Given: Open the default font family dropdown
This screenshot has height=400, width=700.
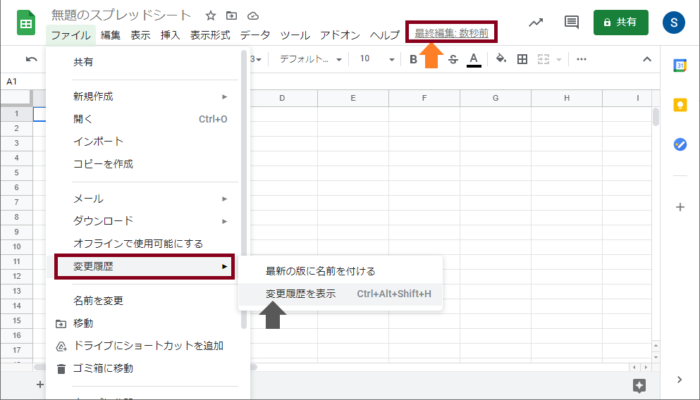Looking at the screenshot, I should (310, 60).
